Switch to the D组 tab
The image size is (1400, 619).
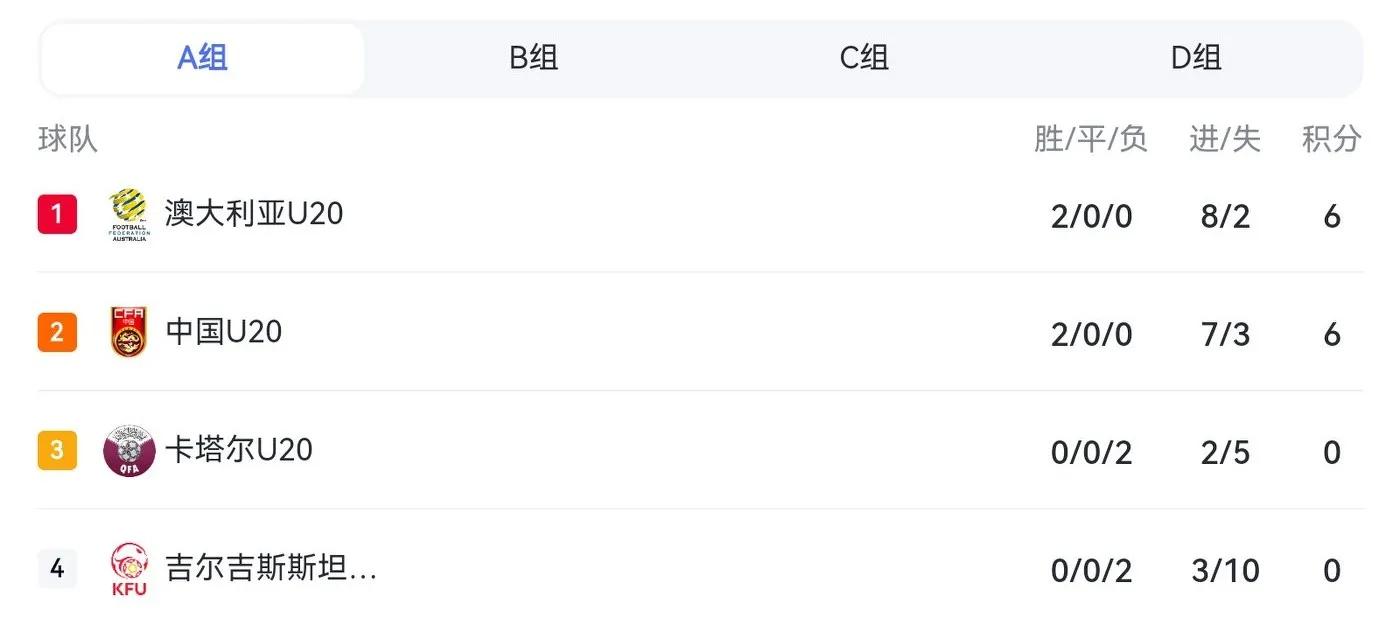point(1196,58)
